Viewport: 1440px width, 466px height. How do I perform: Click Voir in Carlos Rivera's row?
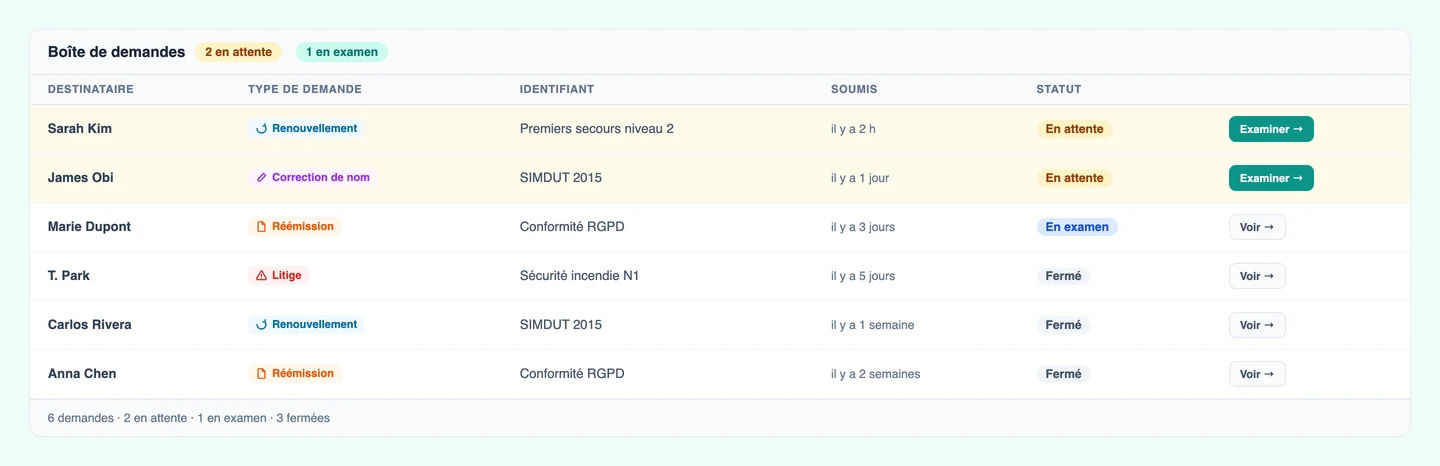1257,325
